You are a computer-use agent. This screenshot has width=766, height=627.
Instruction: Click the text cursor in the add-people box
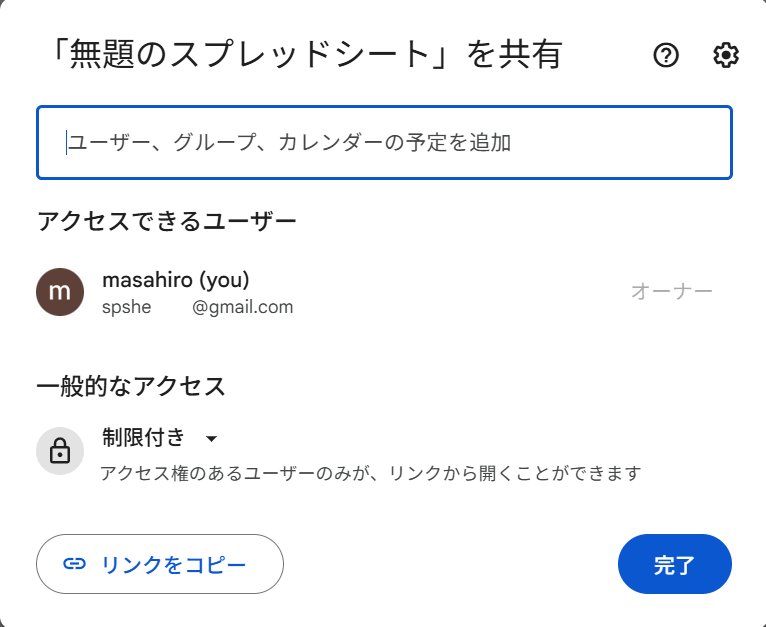point(66,143)
